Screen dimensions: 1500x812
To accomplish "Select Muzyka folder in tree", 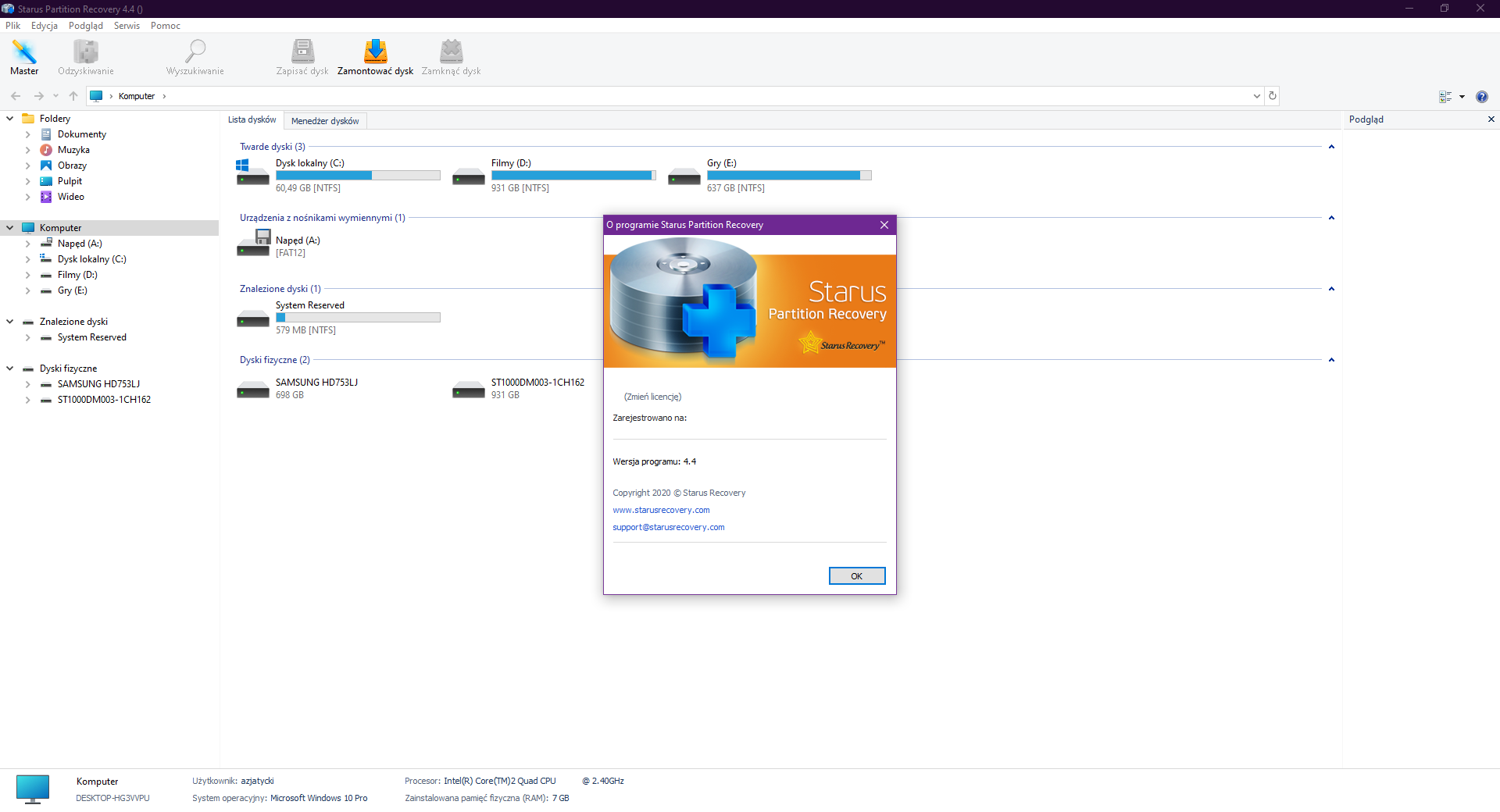I will coord(73,150).
